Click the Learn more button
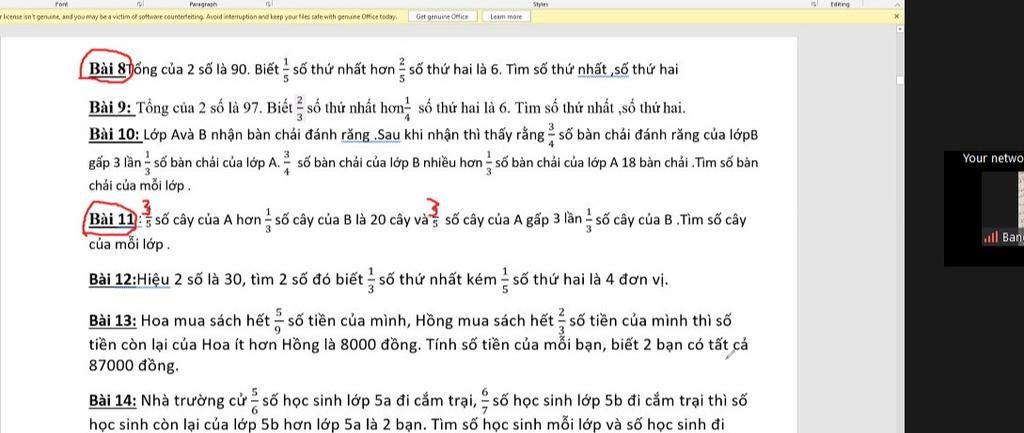This screenshot has height=433, width=1024. [506, 16]
